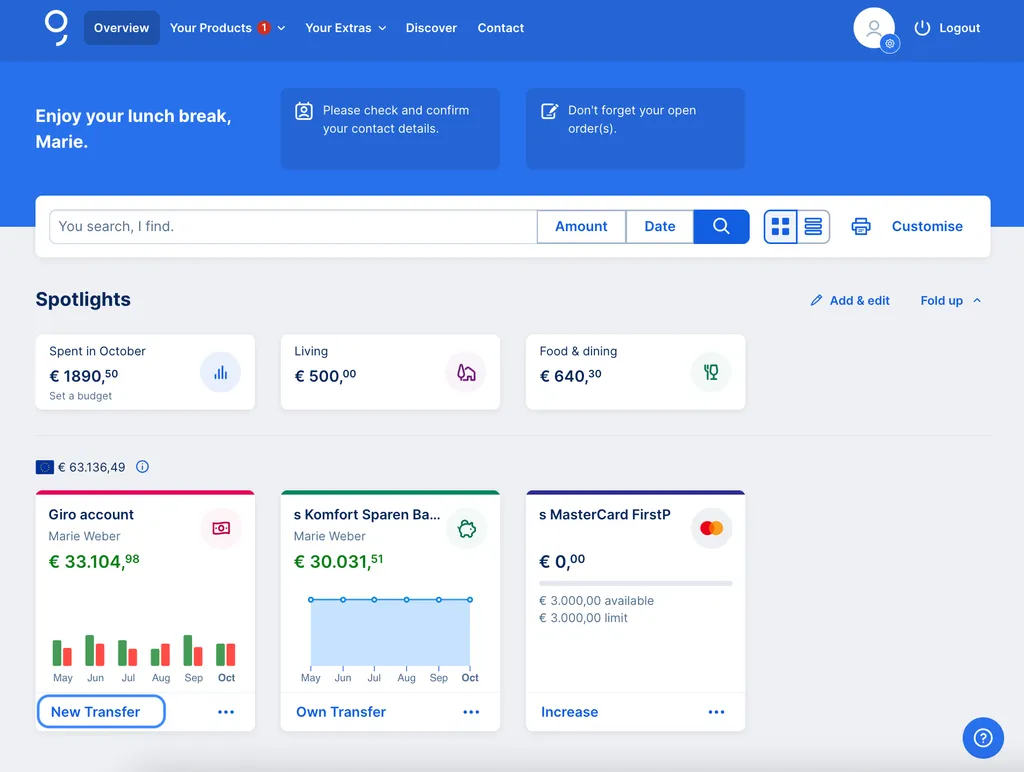Open the Spent in October chart icon
The image size is (1024, 772).
(x=220, y=372)
